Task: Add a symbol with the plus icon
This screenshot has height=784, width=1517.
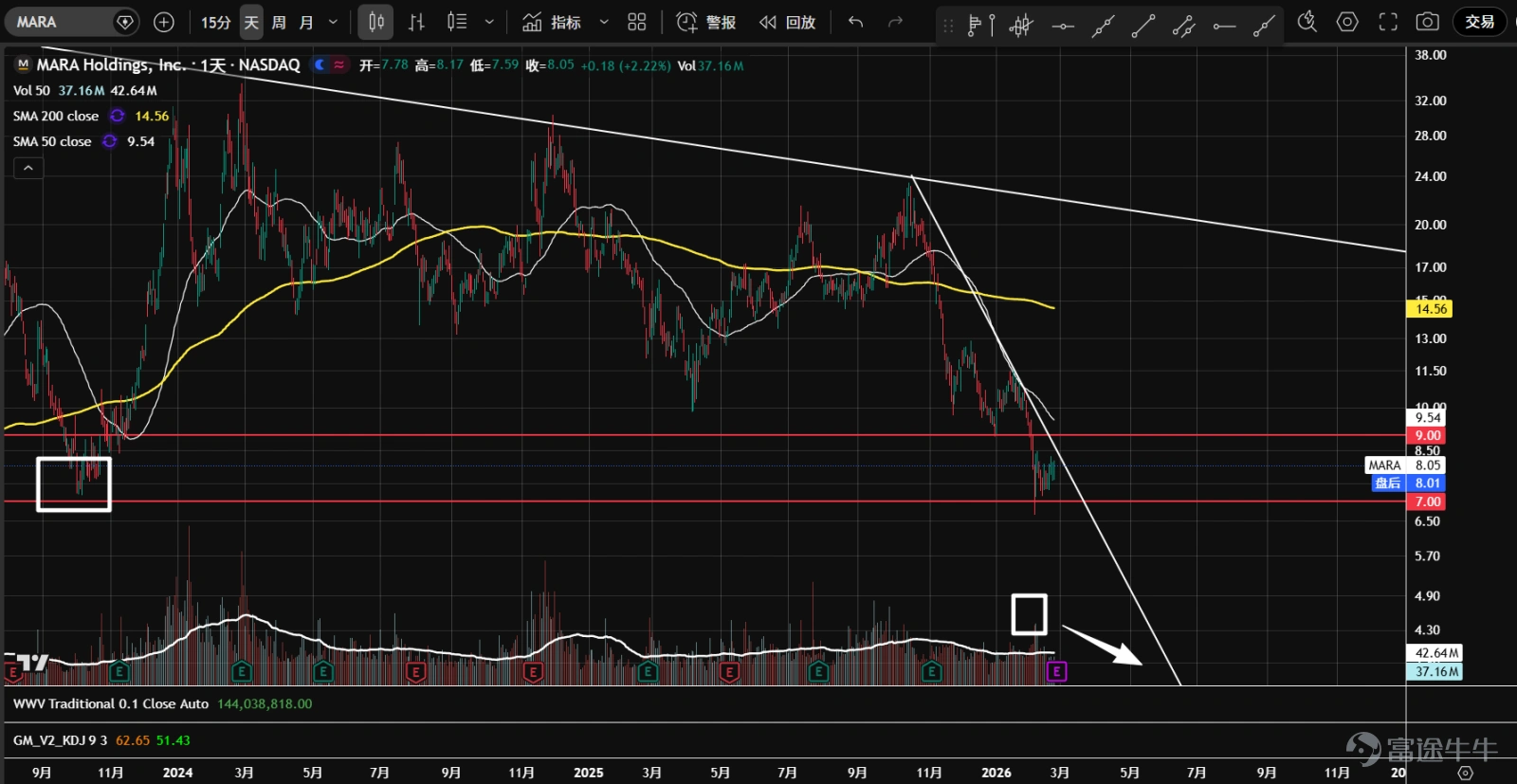Action: pyautogui.click(x=164, y=22)
